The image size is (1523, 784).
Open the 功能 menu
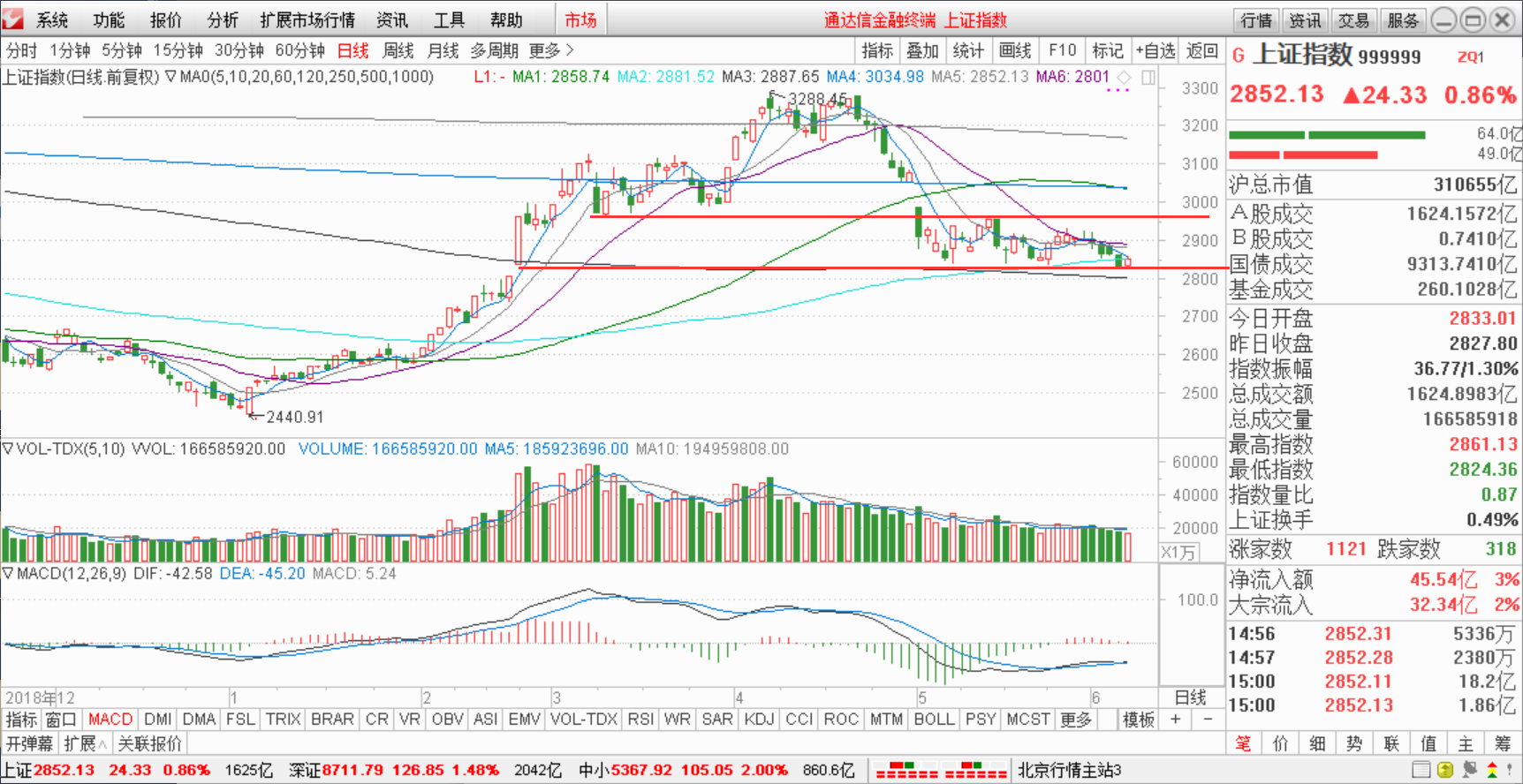109,19
